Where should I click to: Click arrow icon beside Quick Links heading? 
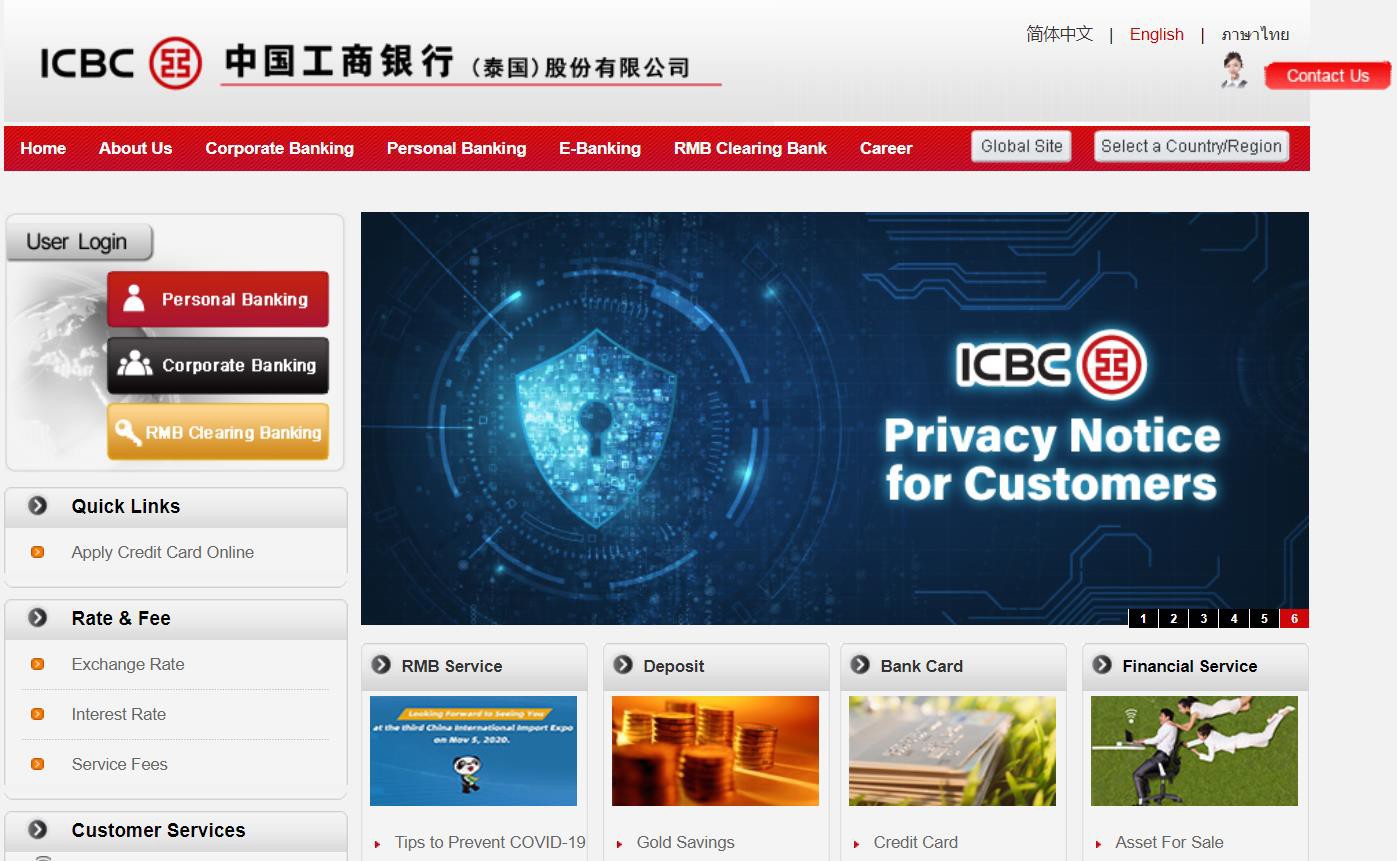point(38,506)
